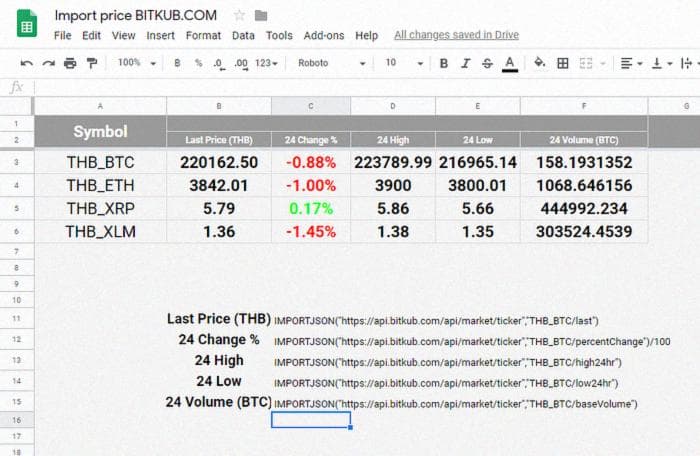Click into the formula bar
700x456 pixels.
click(x=366, y=88)
